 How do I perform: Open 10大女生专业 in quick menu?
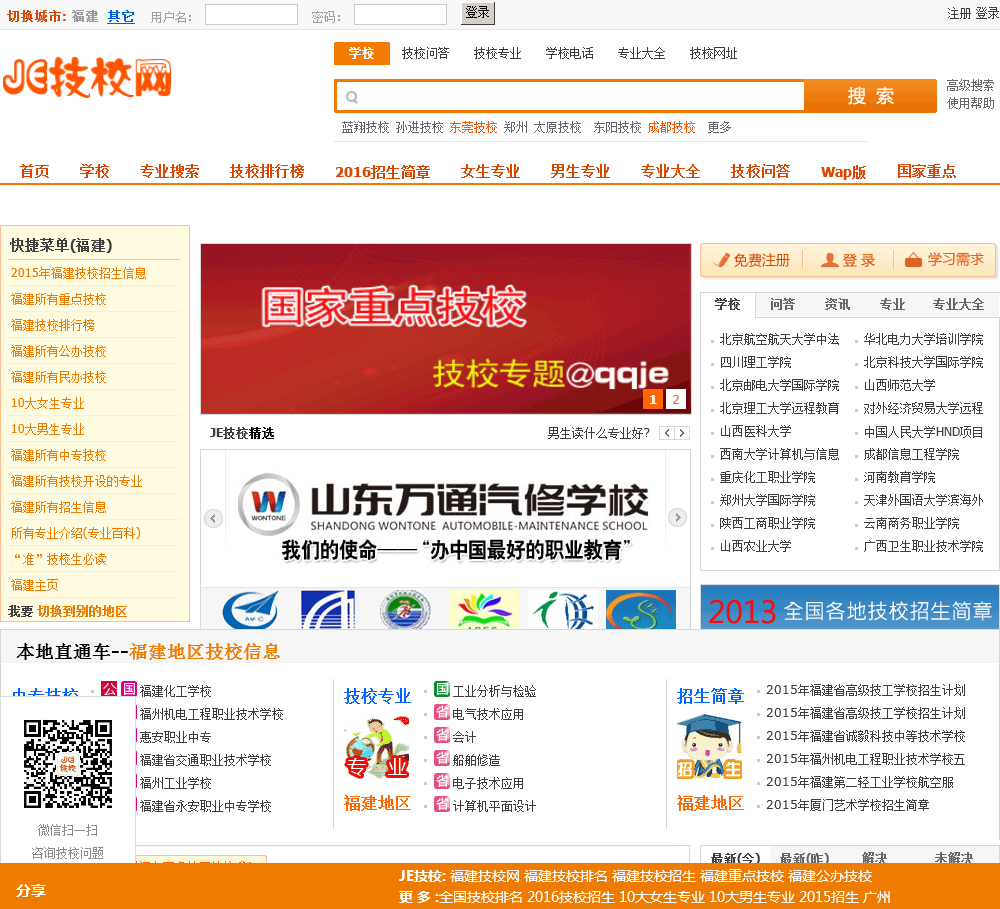(47, 403)
